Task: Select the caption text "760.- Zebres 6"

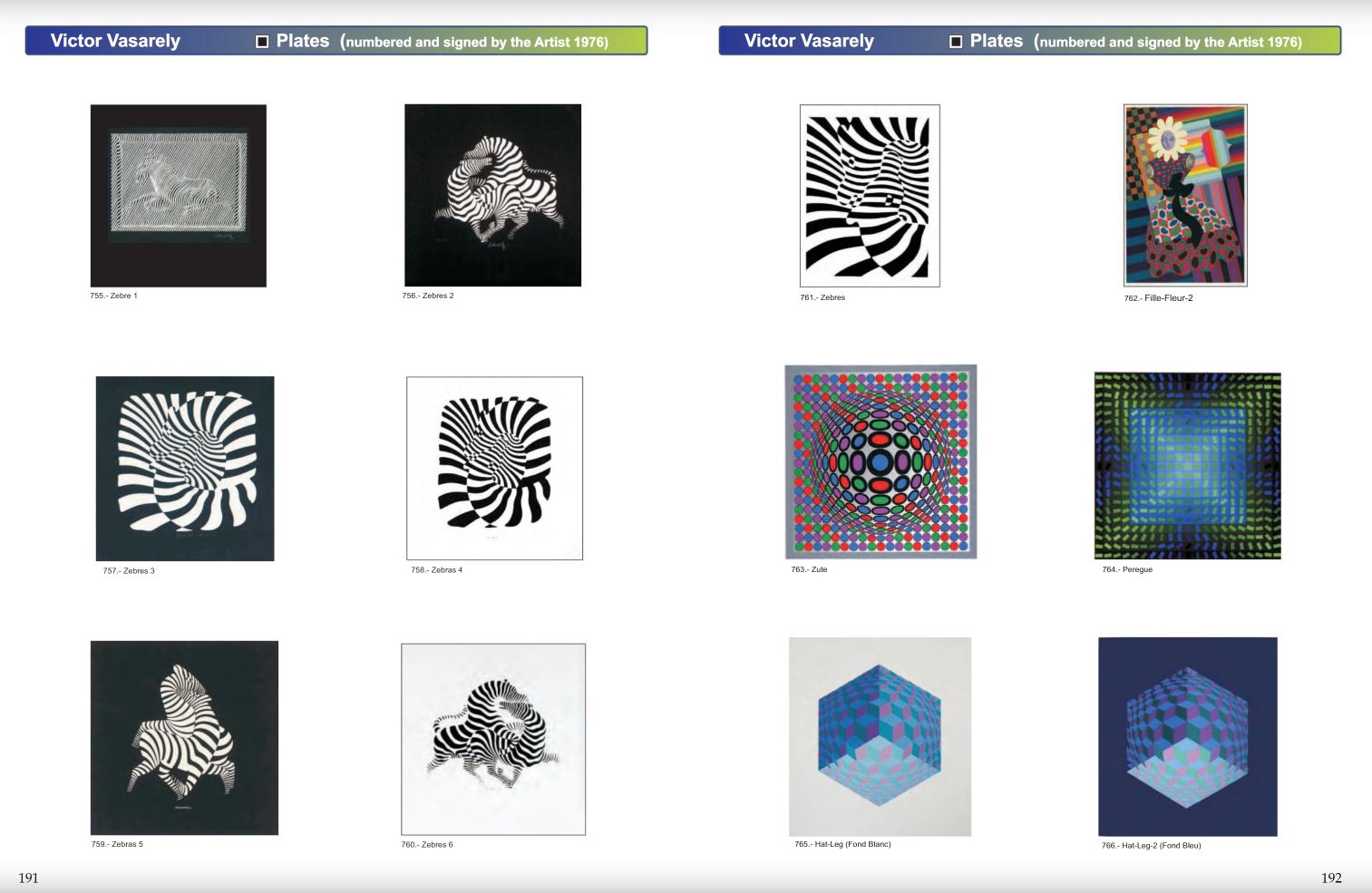Action: click(x=427, y=845)
